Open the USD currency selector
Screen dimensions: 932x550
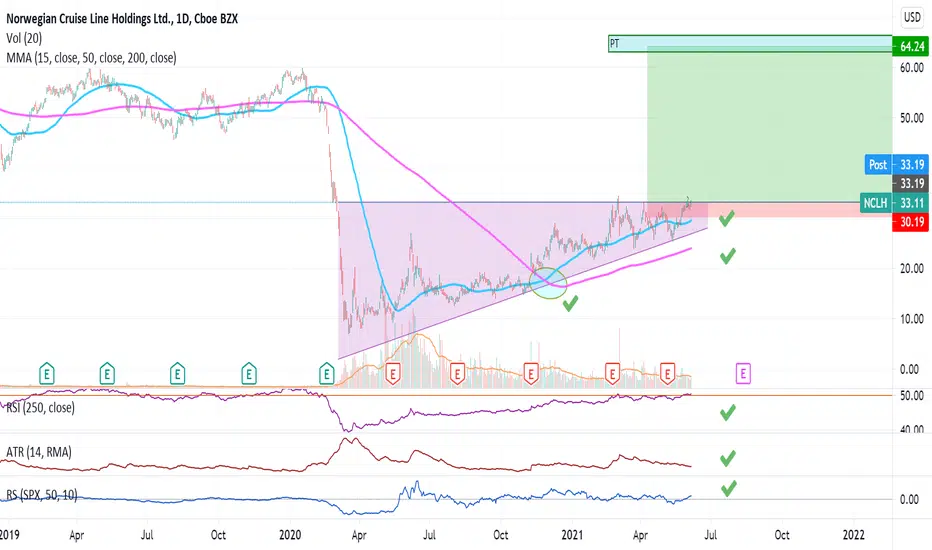(x=912, y=17)
